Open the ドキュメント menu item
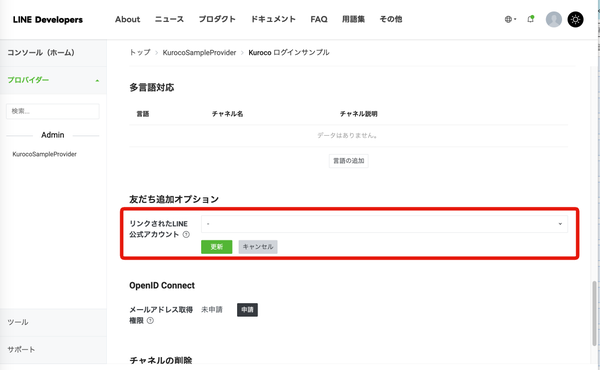600x370 pixels. 273,19
